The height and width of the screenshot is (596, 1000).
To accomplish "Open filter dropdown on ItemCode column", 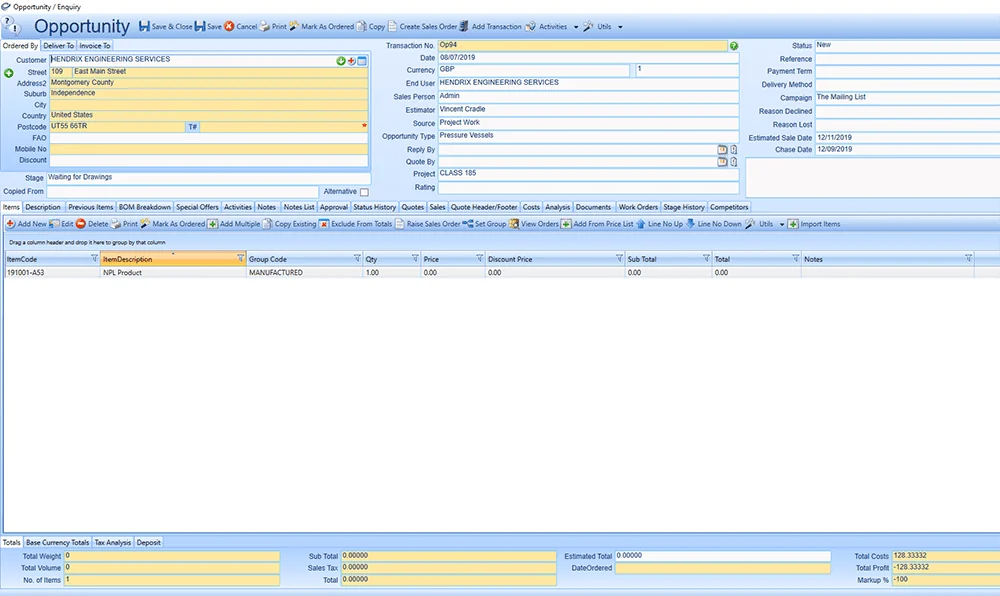I will tap(94, 259).
